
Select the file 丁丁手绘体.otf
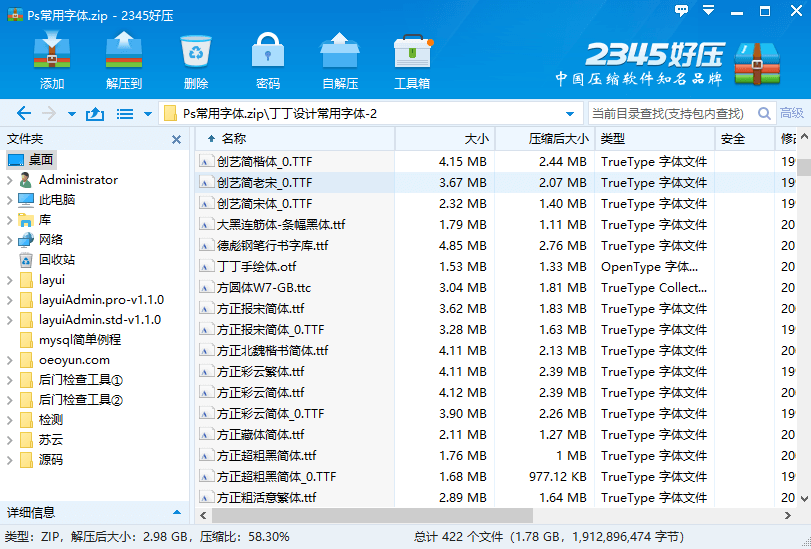click(x=256, y=267)
